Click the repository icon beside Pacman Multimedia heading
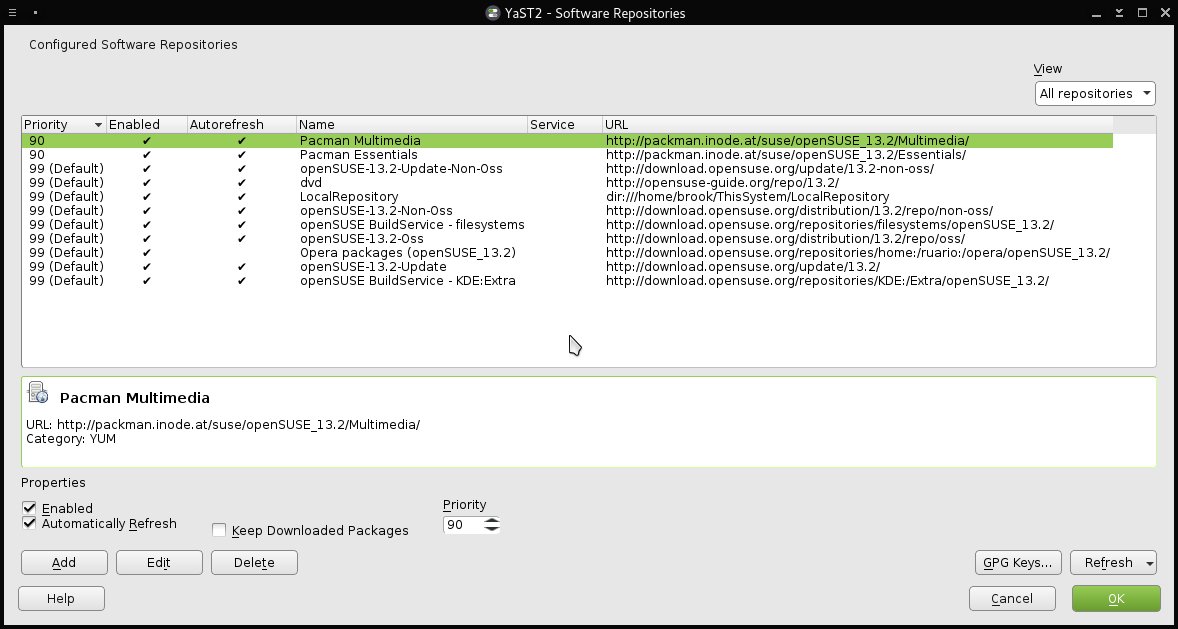 pyautogui.click(x=38, y=392)
